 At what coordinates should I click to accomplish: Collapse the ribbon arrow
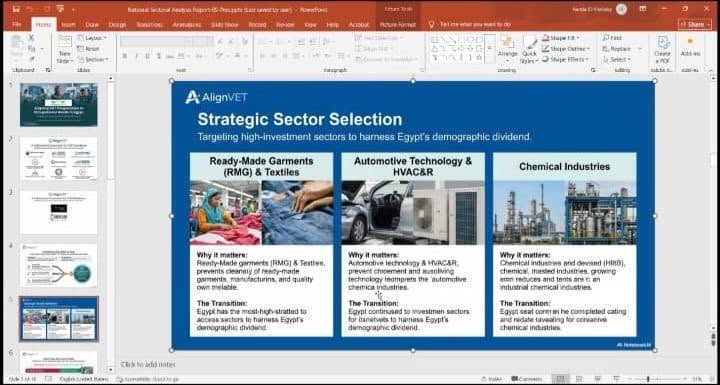click(711, 70)
